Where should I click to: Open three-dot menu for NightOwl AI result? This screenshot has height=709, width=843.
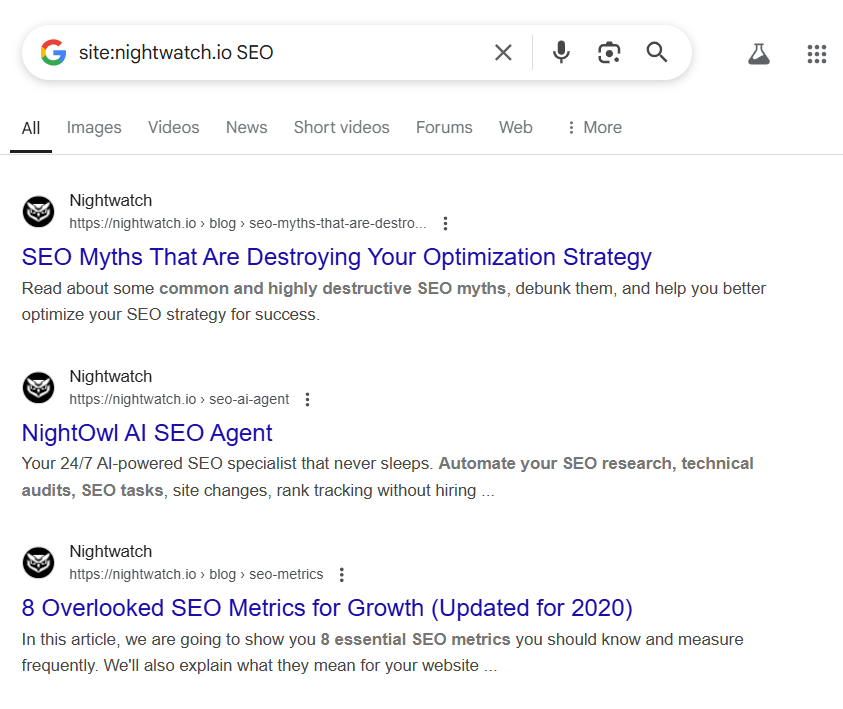[307, 399]
